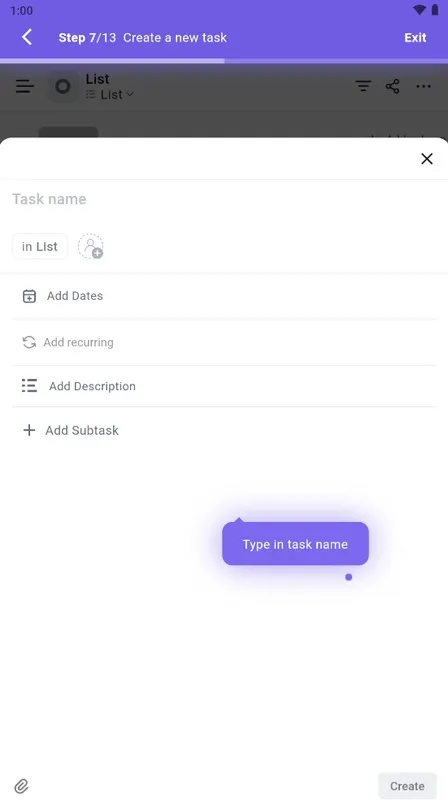Add an assignee with the person icon
The height and width of the screenshot is (800, 448).
click(90, 246)
